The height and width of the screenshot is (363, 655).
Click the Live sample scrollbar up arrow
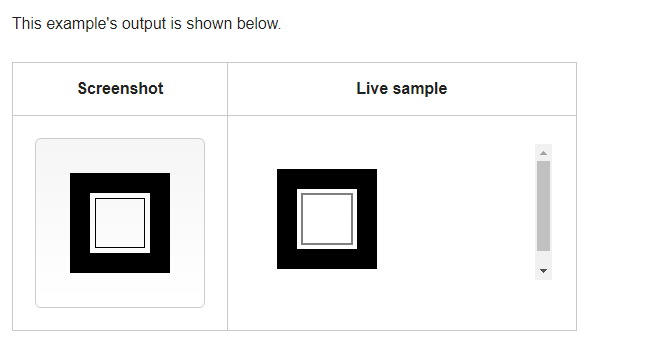(x=543, y=153)
